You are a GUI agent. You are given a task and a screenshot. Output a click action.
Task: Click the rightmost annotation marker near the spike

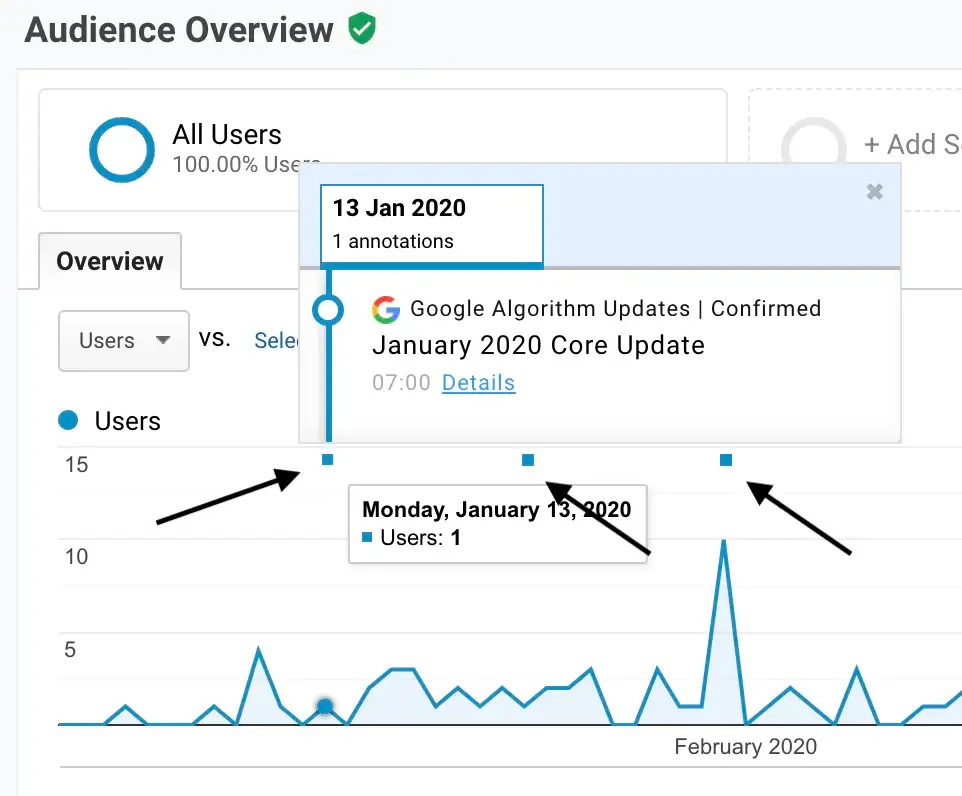[726, 461]
